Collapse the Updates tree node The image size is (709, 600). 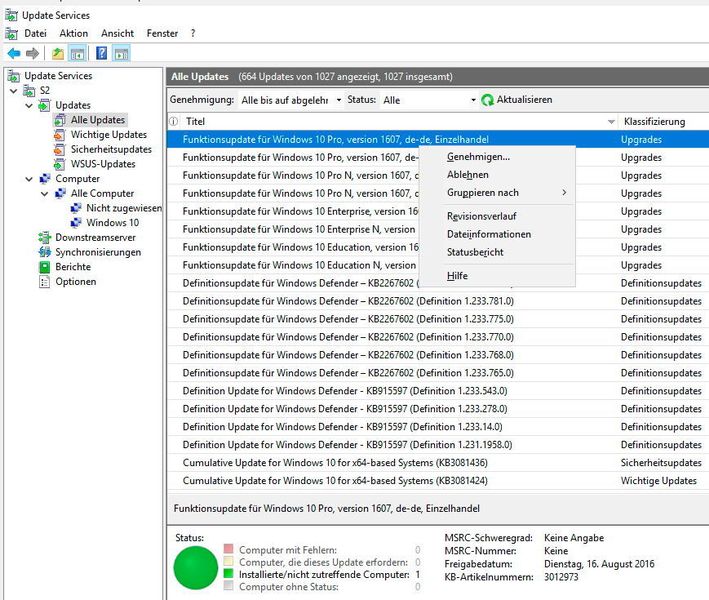pyautogui.click(x=29, y=105)
